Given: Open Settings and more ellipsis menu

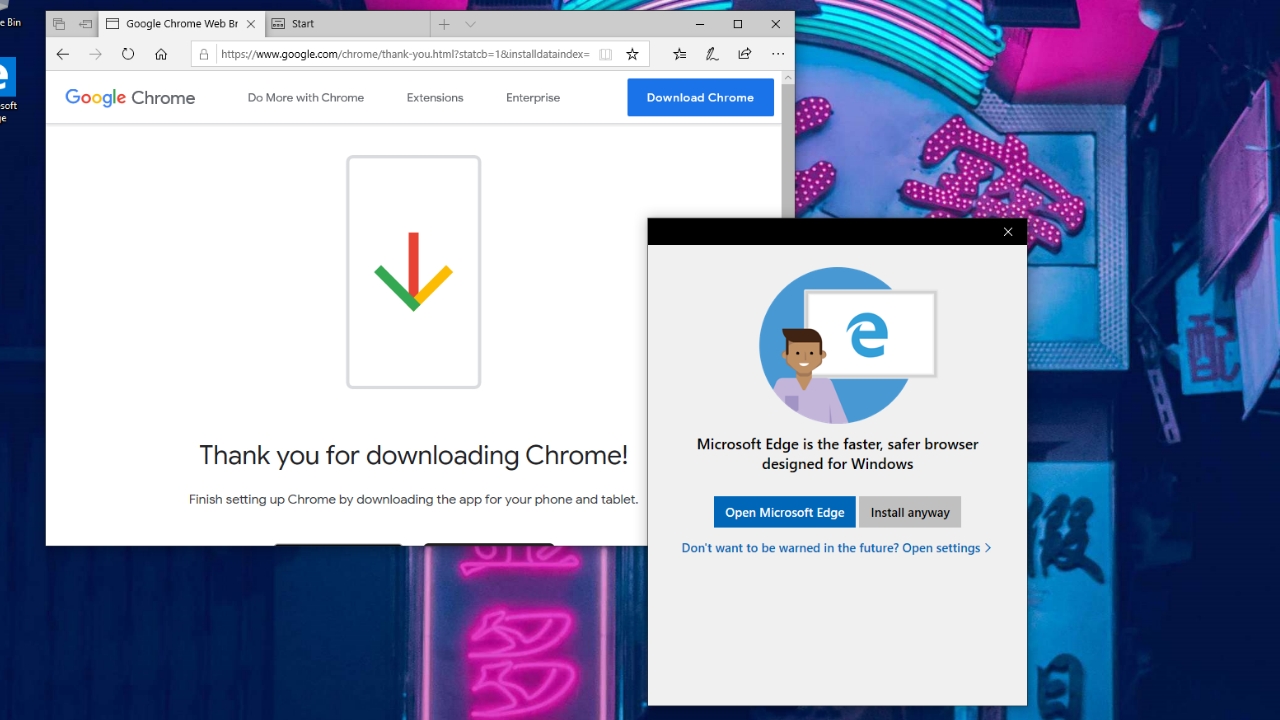Looking at the screenshot, I should (x=778, y=54).
